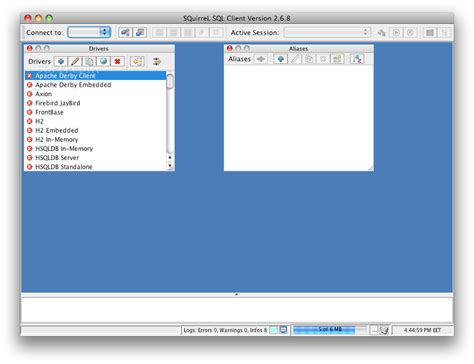Copy the selected driver
474x364 pixels.
pos(89,61)
